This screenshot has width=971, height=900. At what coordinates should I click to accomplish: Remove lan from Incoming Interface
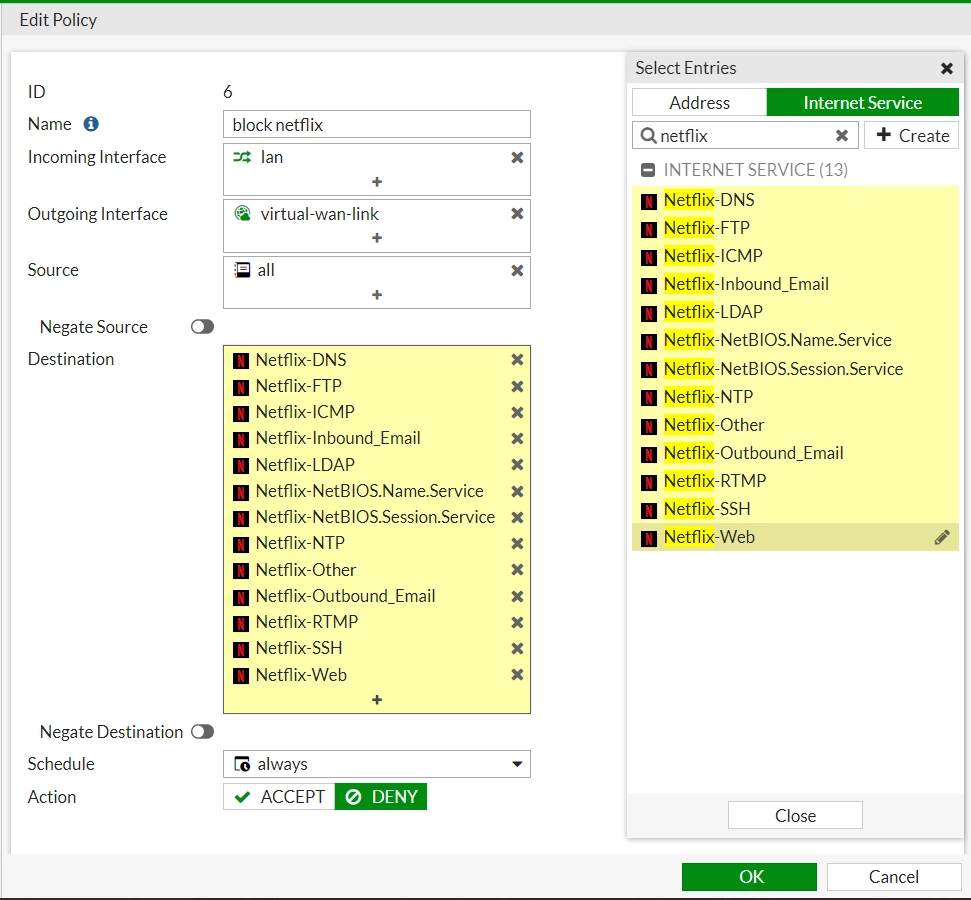pyautogui.click(x=517, y=157)
